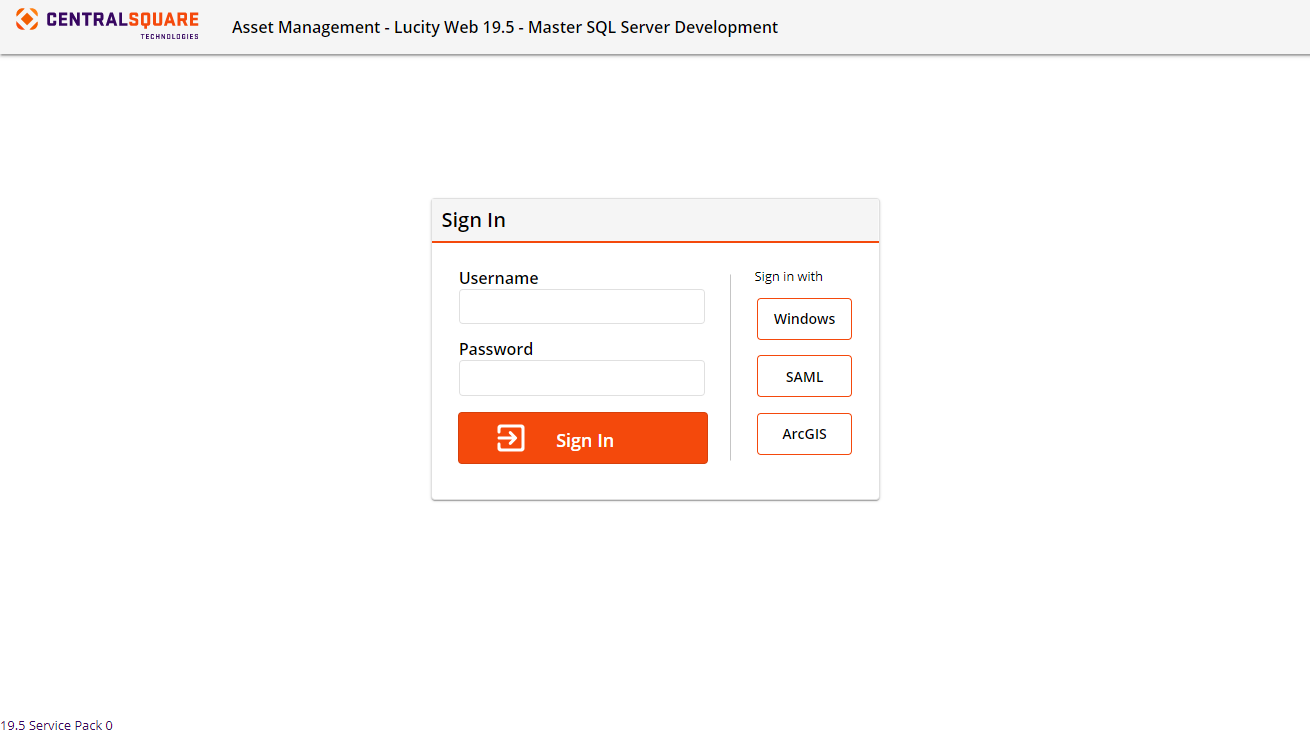Click the Windows sign-in button label
Screen dimensions: 1310x734
click(804, 318)
